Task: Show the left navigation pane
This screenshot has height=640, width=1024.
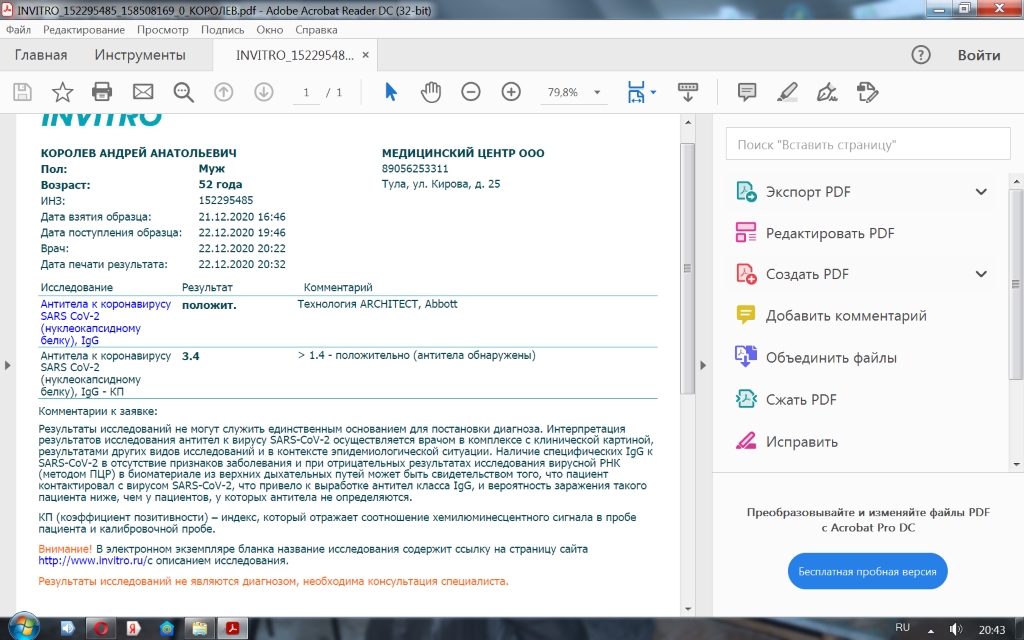Action: coord(7,365)
